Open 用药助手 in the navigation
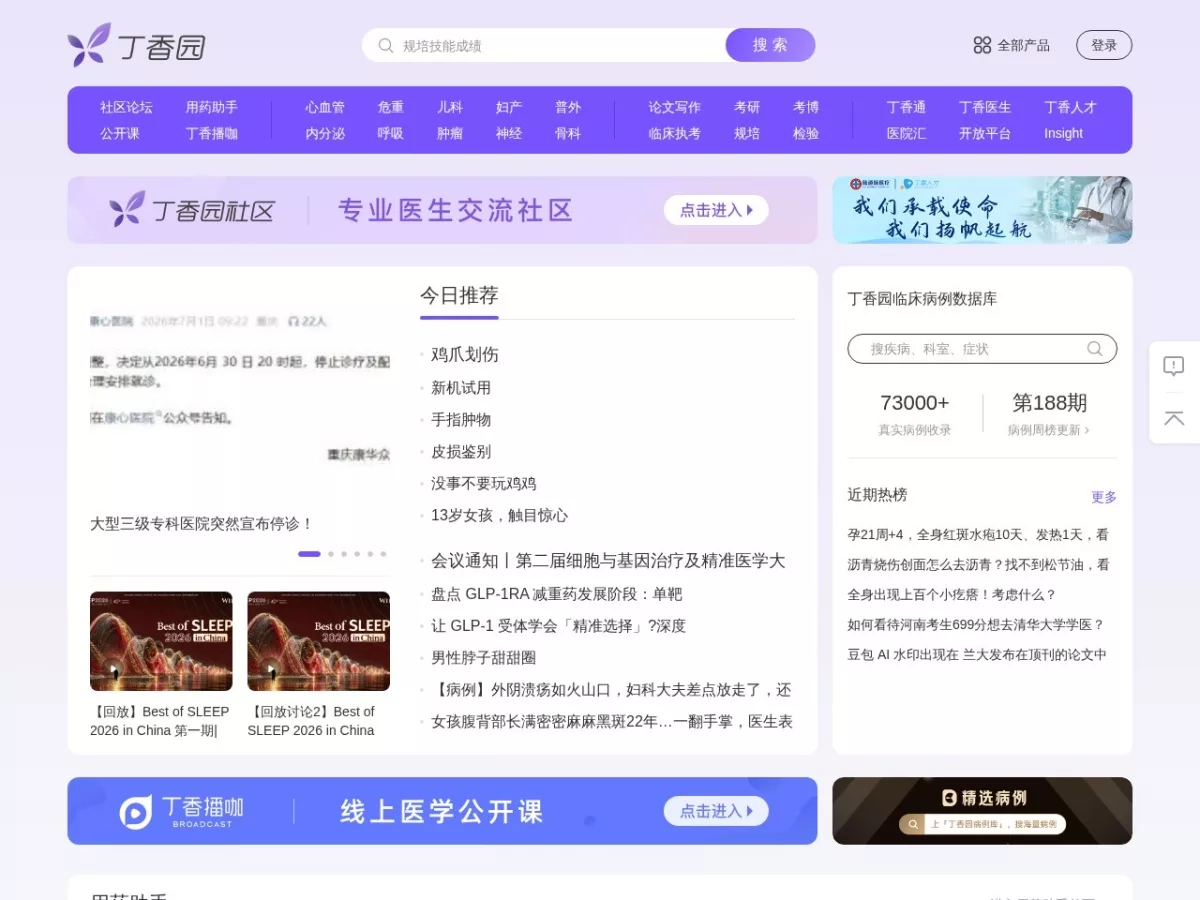The image size is (1200, 900). (x=211, y=107)
